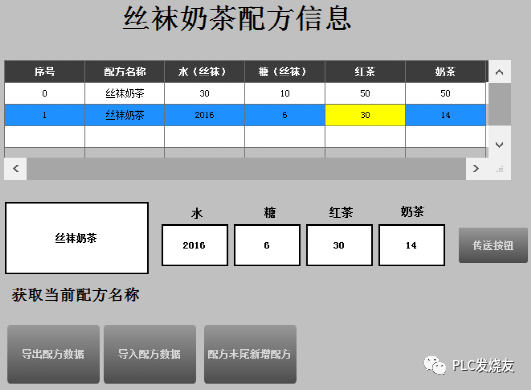
Task: Click the cell with value 2016 in table
Action: tap(204, 115)
